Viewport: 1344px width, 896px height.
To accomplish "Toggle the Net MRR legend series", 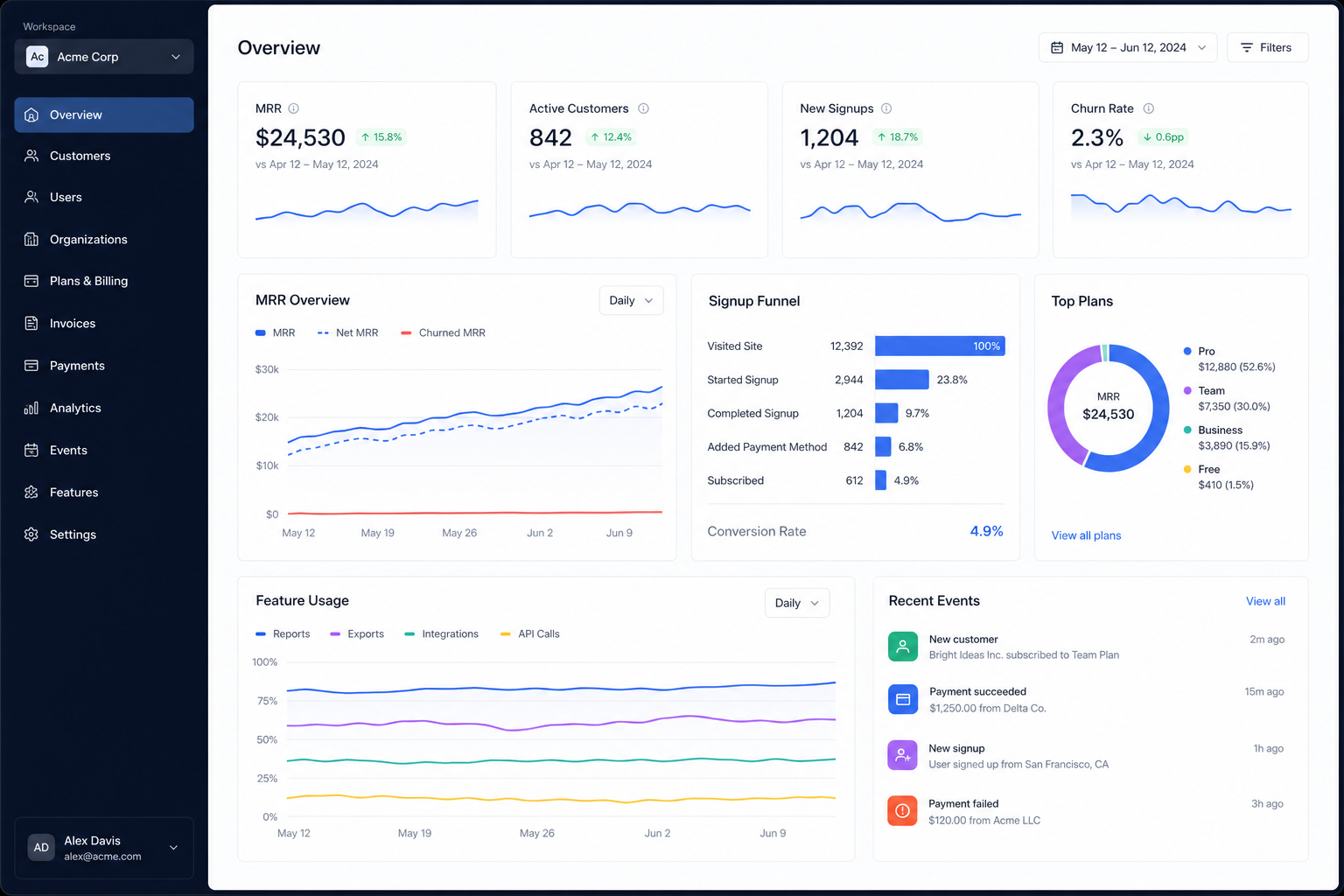I will tap(347, 332).
